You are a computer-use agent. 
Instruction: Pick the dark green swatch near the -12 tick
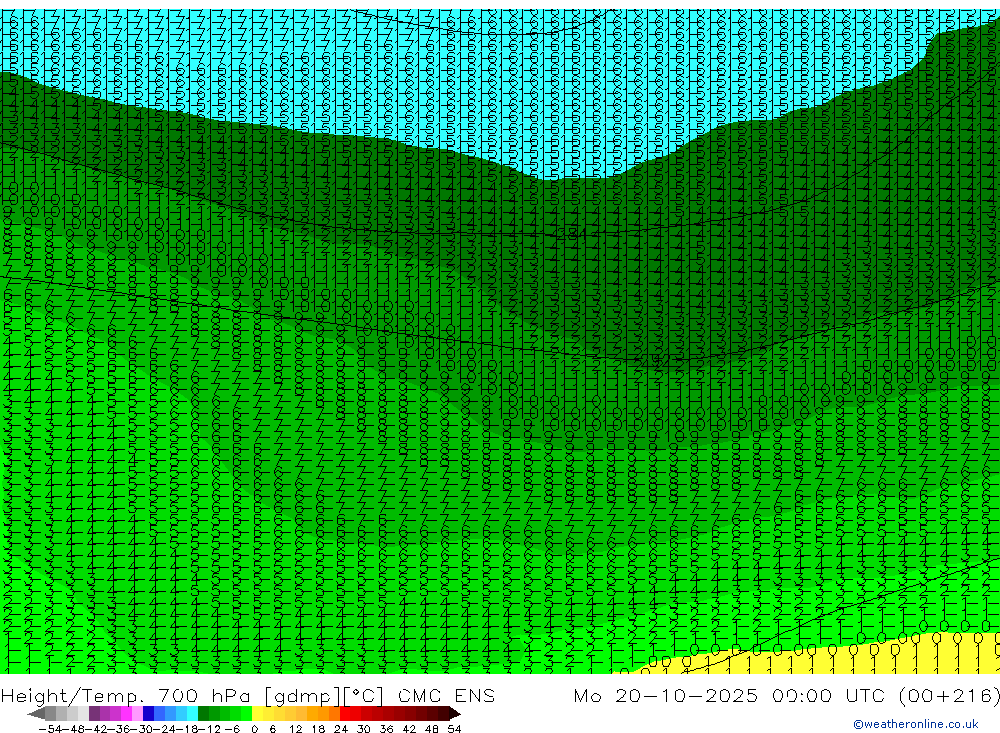203,713
